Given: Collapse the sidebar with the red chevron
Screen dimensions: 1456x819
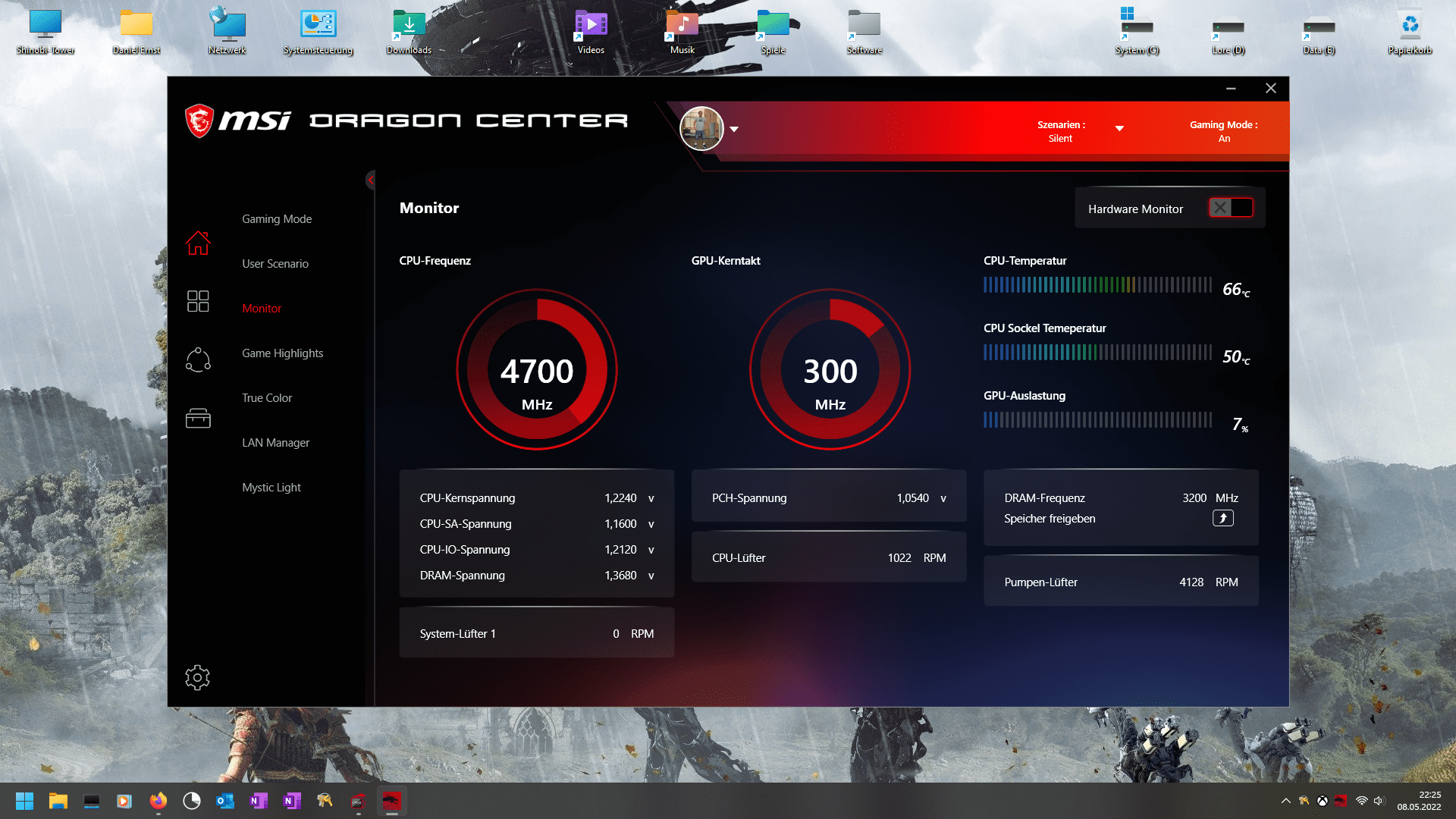Looking at the screenshot, I should tap(371, 180).
